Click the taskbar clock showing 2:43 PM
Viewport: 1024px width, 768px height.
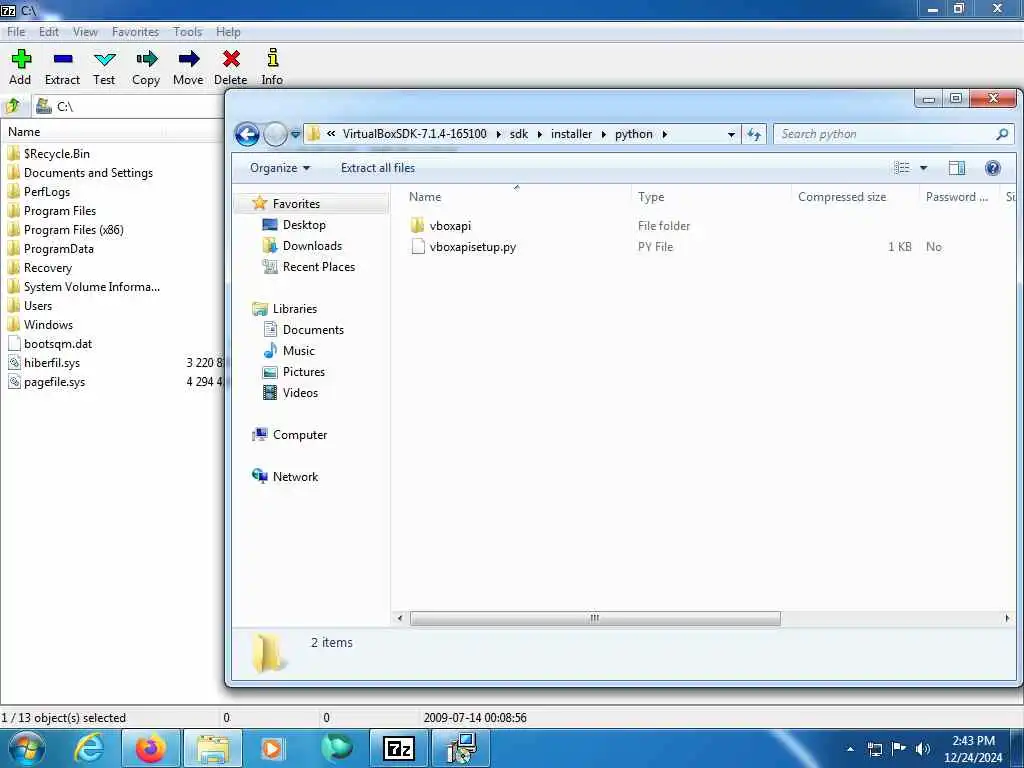pos(973,748)
